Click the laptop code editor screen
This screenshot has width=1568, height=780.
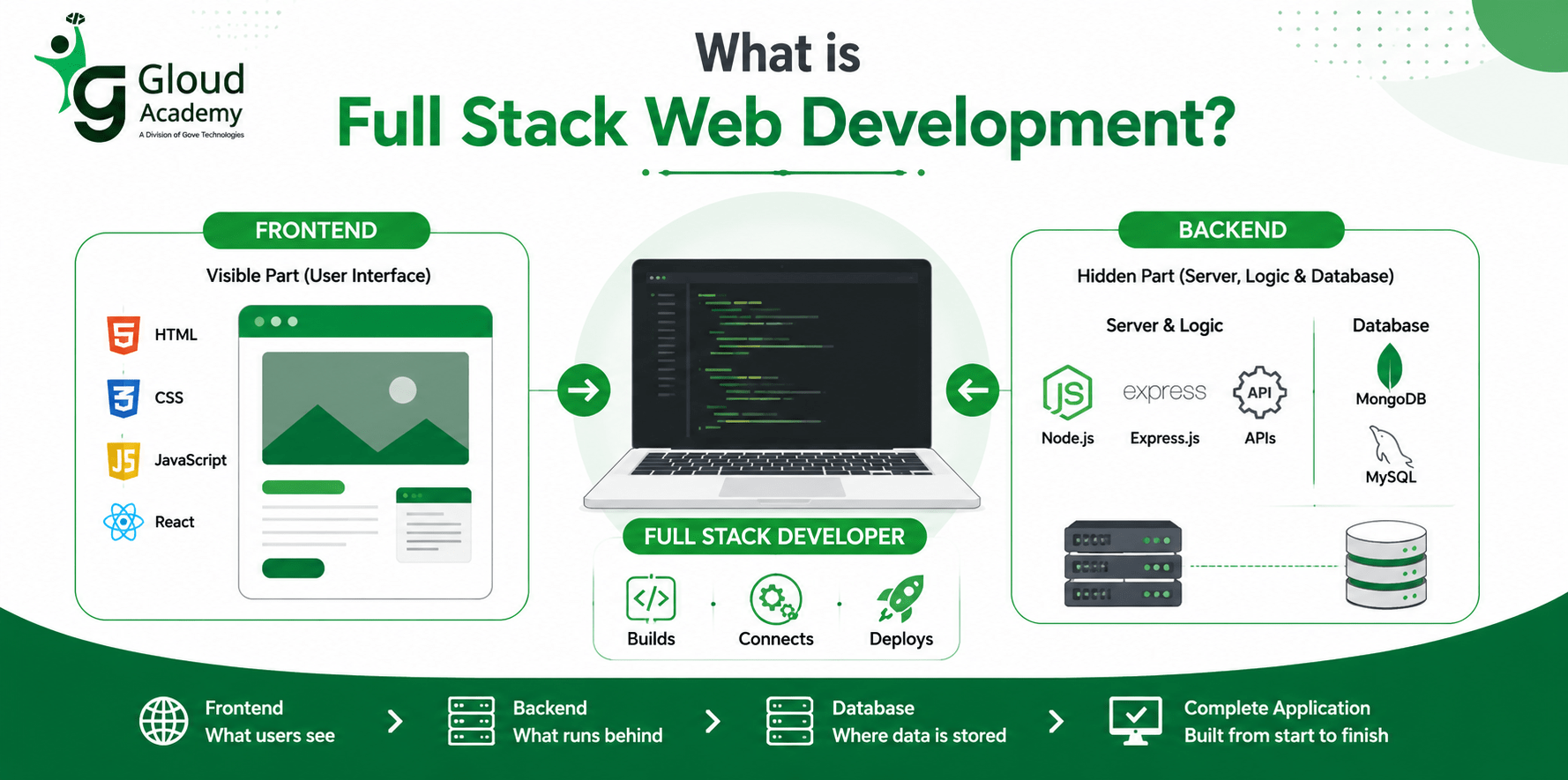tap(781, 354)
